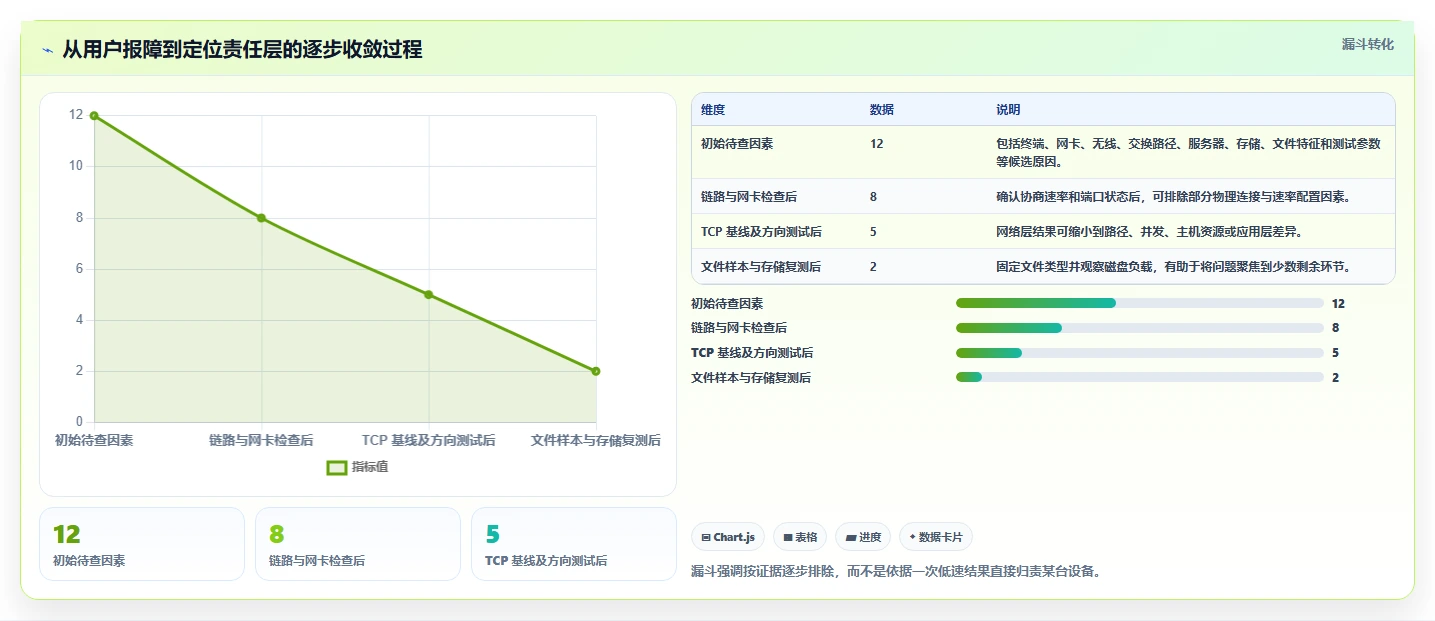
Task: Click the 漏斗转化 tag label
Action: tap(1367, 44)
